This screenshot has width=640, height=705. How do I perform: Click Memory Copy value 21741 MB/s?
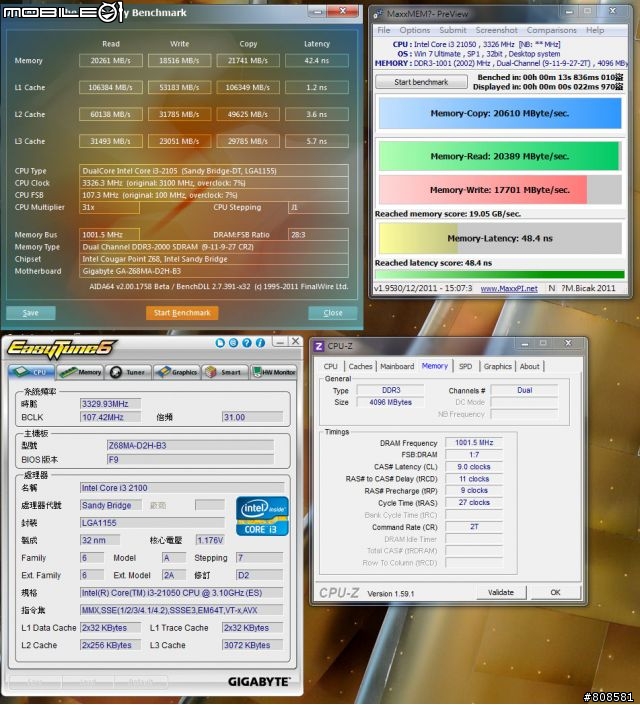point(248,60)
